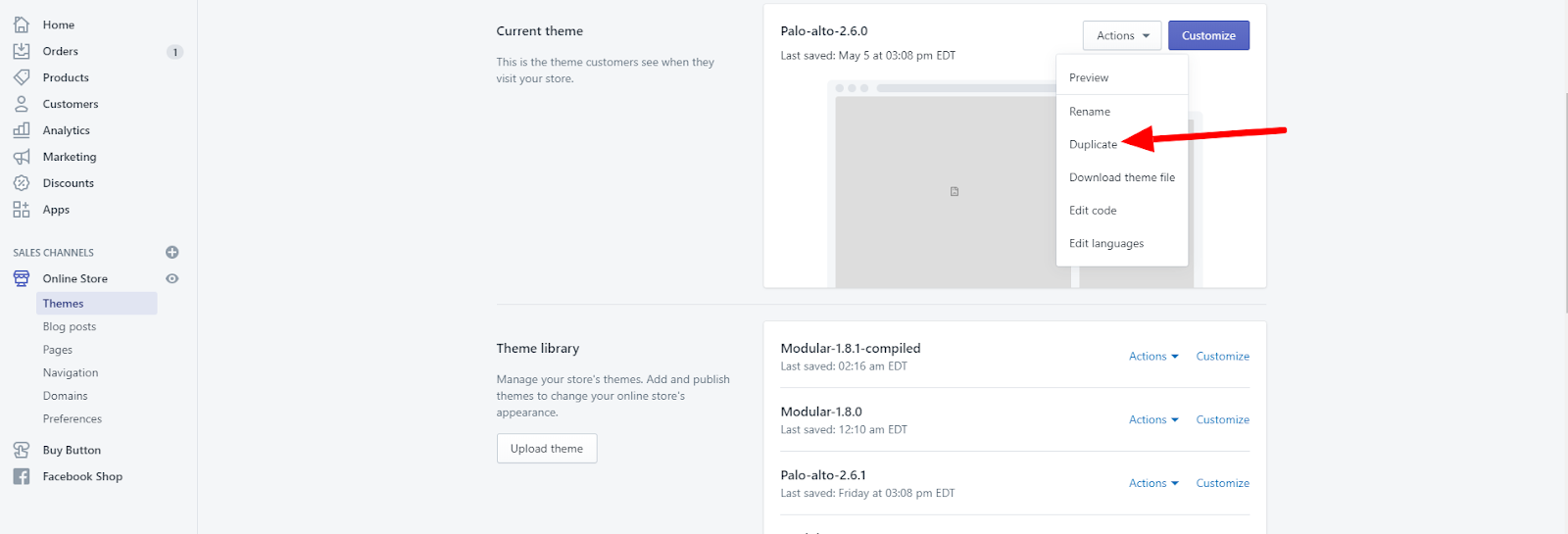Expand Actions dropdown for Palo-alto-2.6.0

pos(1122,35)
